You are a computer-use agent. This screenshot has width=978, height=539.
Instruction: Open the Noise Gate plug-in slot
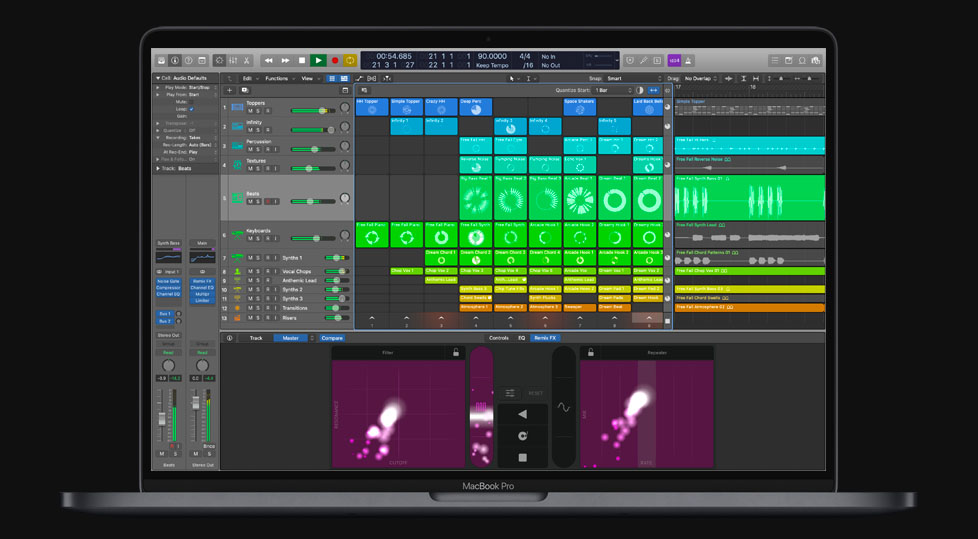point(168,281)
